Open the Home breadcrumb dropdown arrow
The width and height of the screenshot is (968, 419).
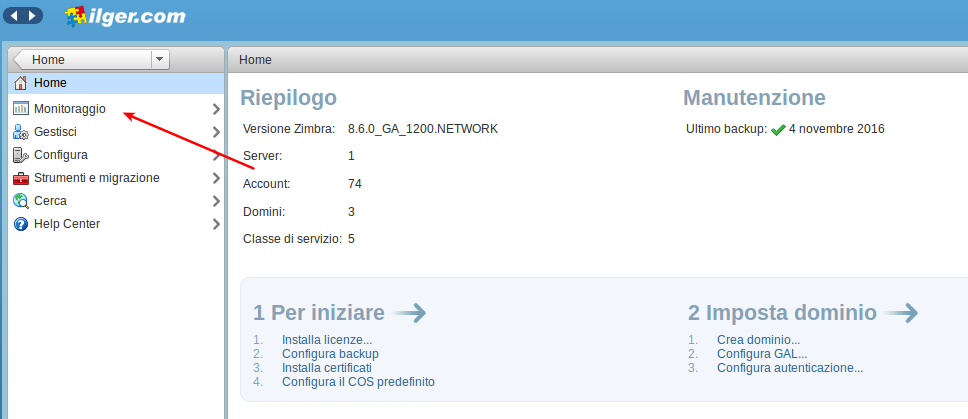[160, 59]
